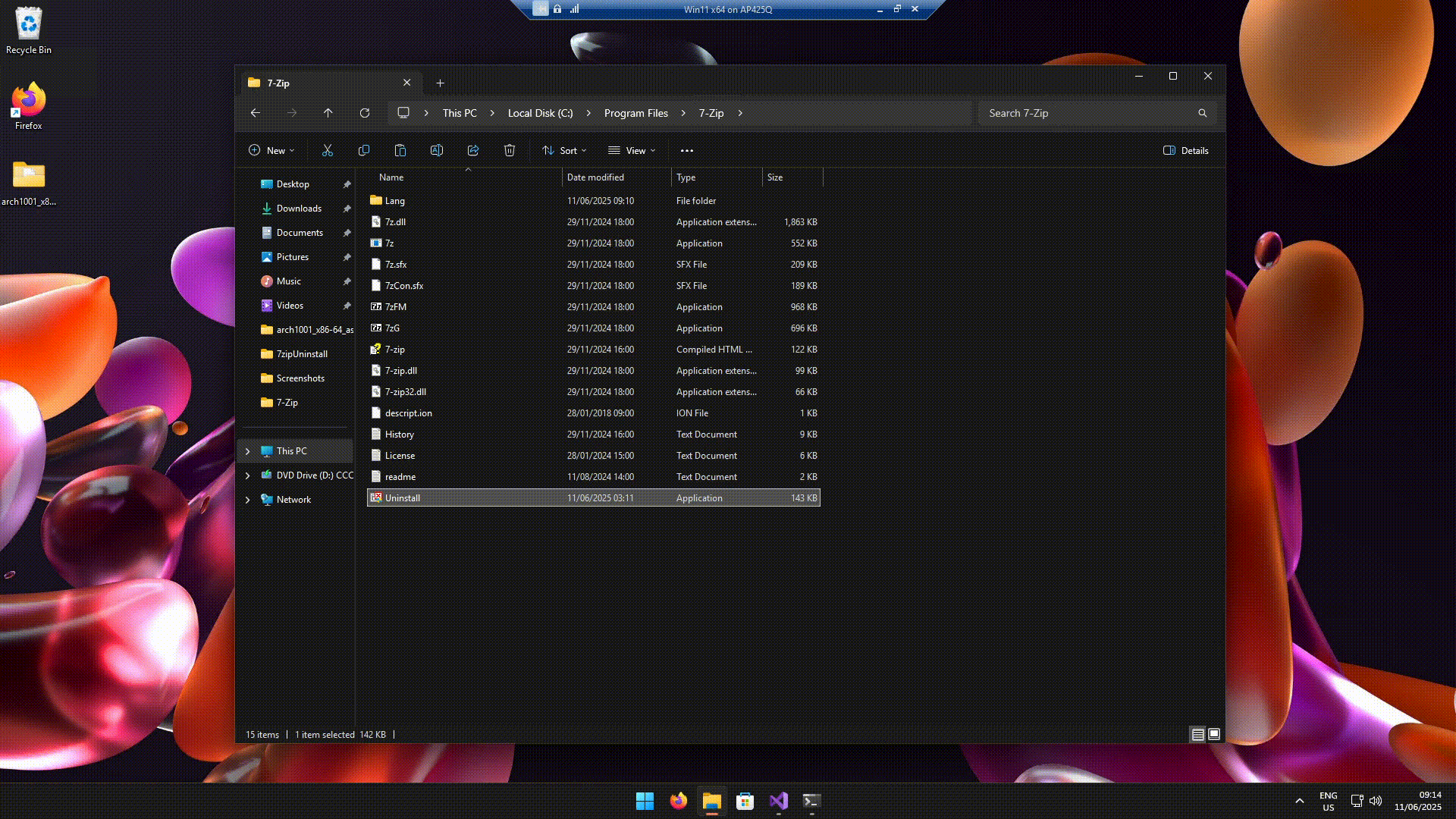Open a new tab with plus button
The image size is (1456, 819).
click(x=440, y=83)
